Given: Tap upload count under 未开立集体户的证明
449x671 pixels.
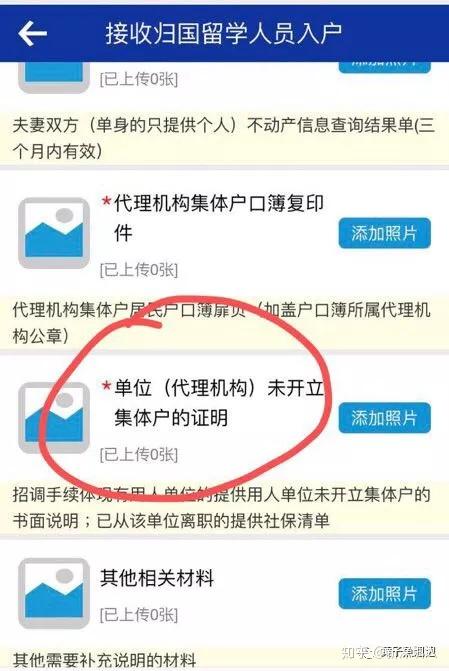Looking at the screenshot, I should coord(139,454).
